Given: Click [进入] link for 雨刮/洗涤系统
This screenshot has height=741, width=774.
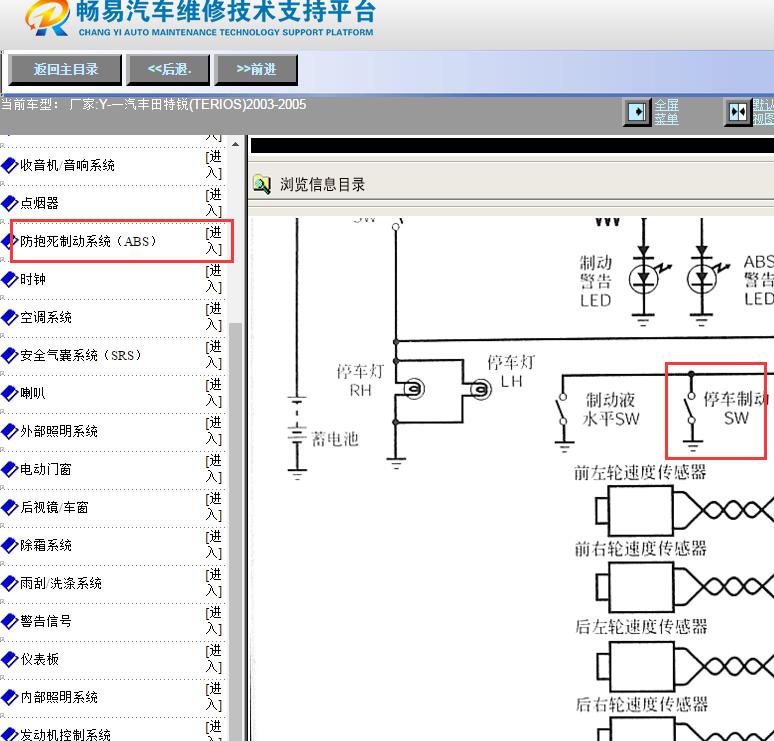Looking at the screenshot, I should point(214,583).
